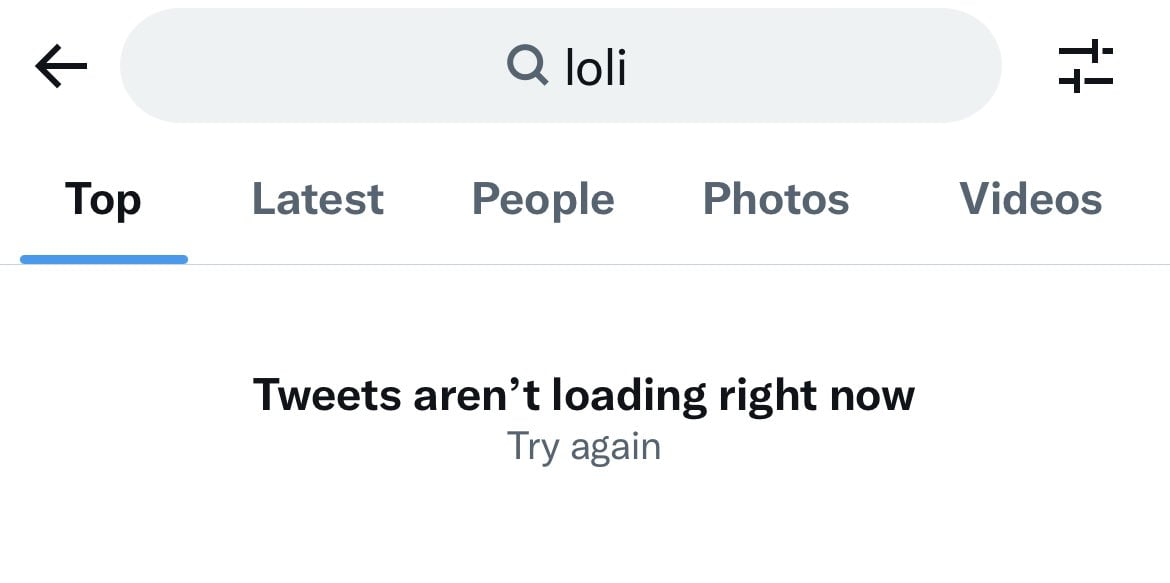This screenshot has height=583, width=1170.
Task: Click the "Tweets aren't loading right now" message
Action: click(x=583, y=395)
